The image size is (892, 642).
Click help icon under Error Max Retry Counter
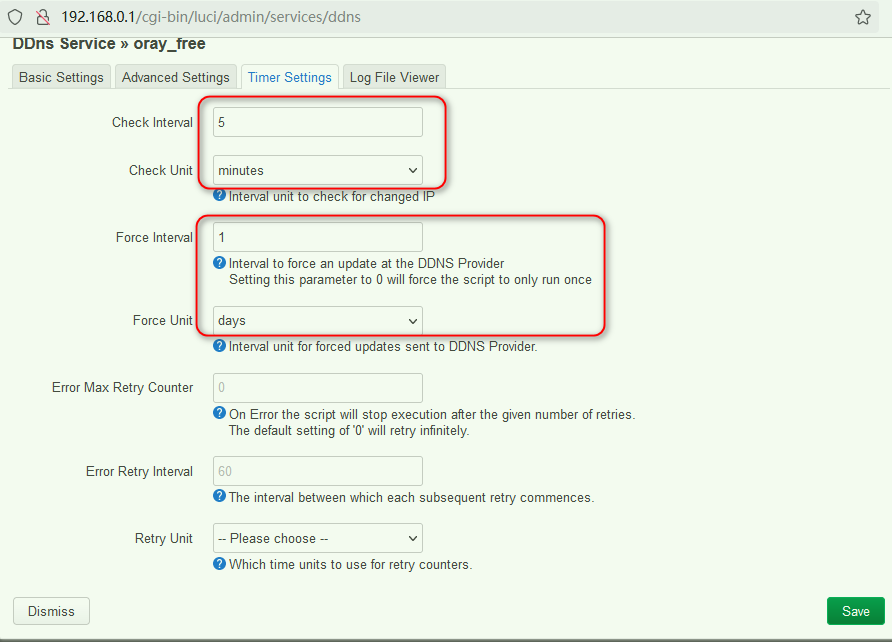pyautogui.click(x=220, y=413)
